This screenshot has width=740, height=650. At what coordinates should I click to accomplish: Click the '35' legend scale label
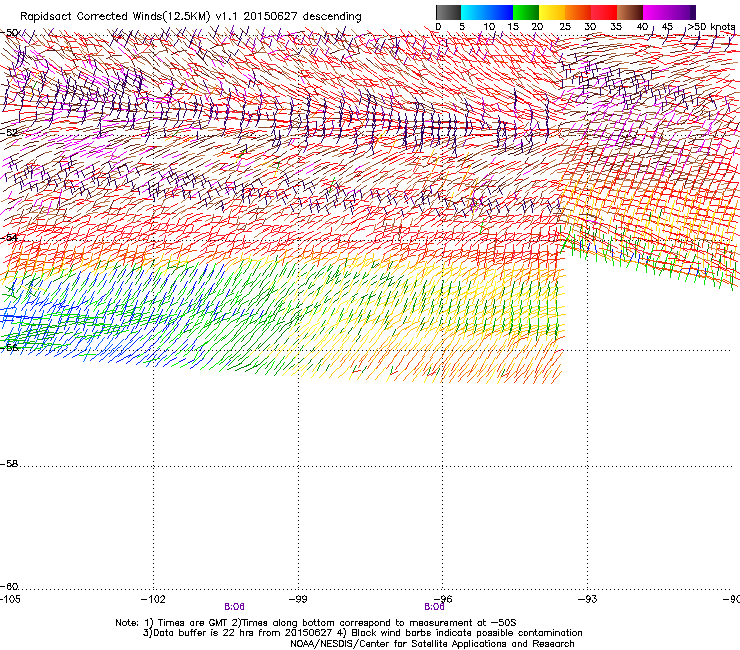pyautogui.click(x=616, y=27)
